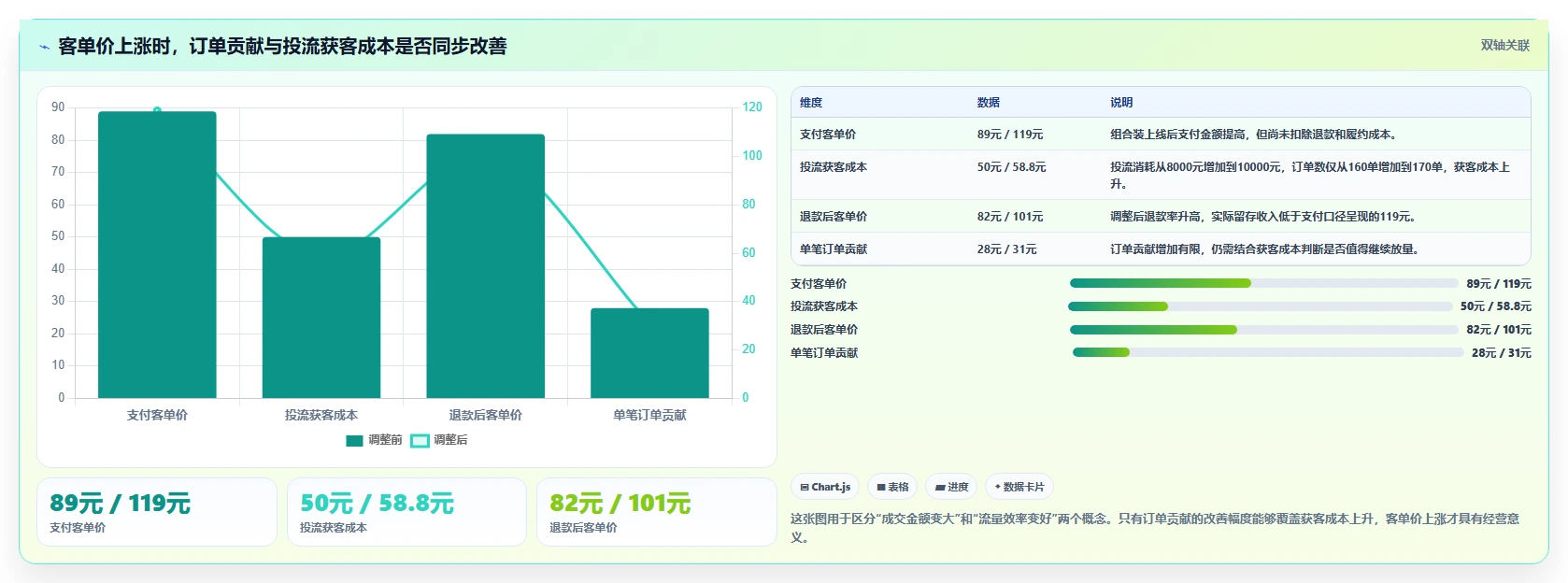Click the 退款后客单价 progress bar
The width and height of the screenshot is (1568, 583).
point(1263,330)
